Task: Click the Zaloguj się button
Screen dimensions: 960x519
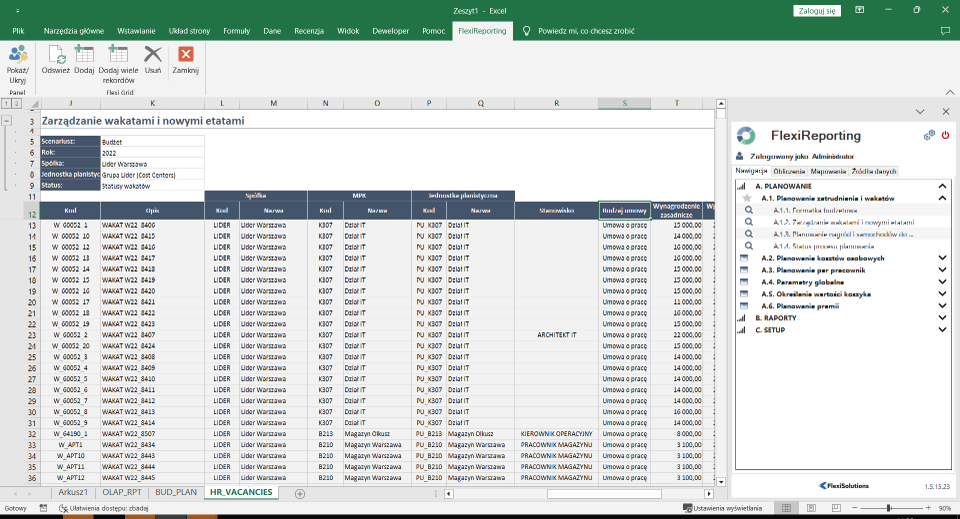Action: coord(817,10)
